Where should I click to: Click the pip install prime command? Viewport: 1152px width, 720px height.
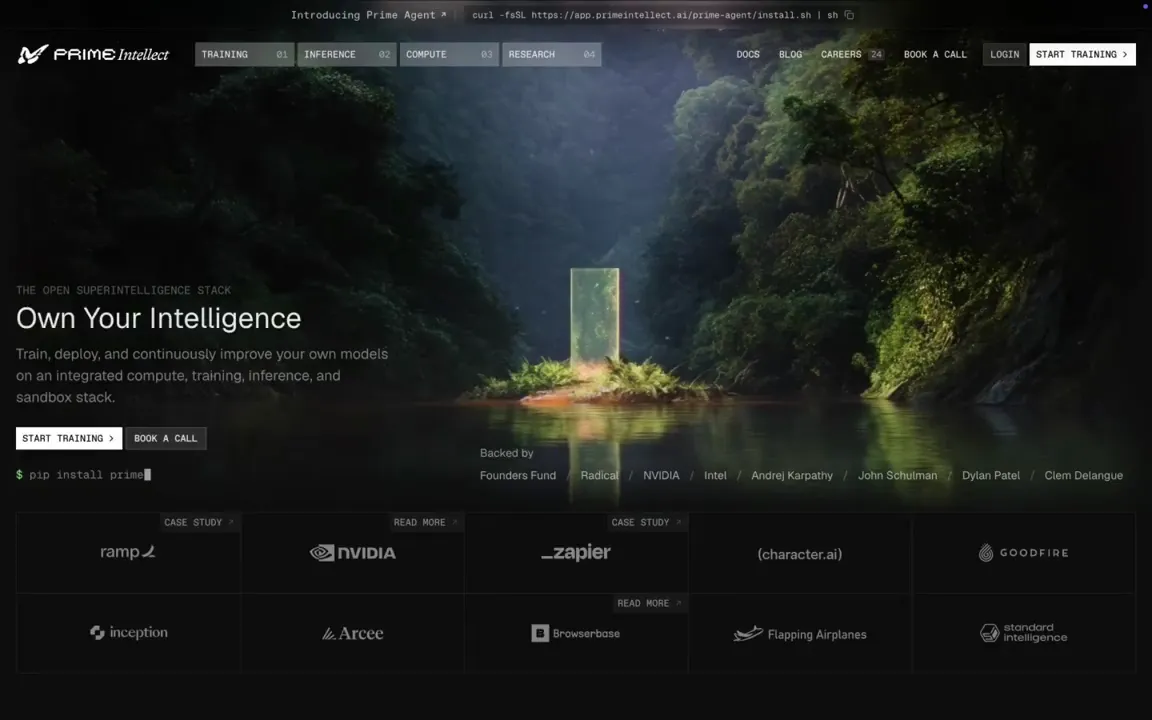(x=83, y=475)
